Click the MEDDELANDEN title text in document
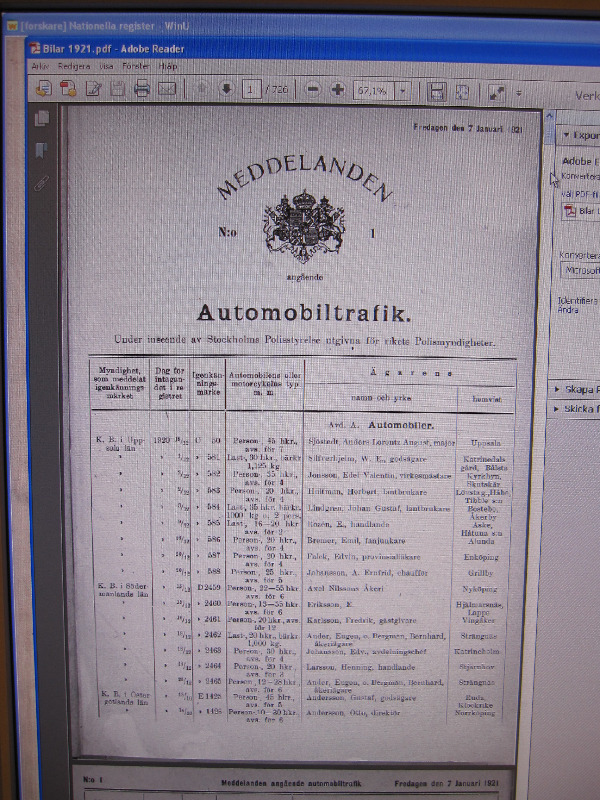600x800 pixels. tap(305, 177)
